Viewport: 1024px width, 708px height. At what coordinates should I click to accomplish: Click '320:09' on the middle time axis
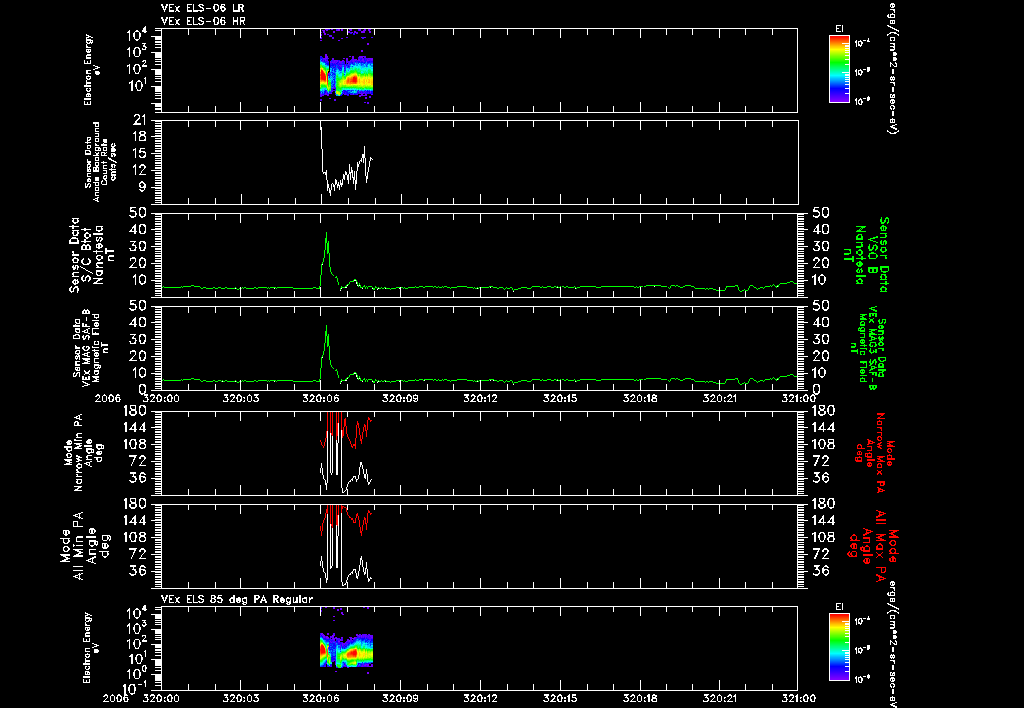(x=400, y=397)
